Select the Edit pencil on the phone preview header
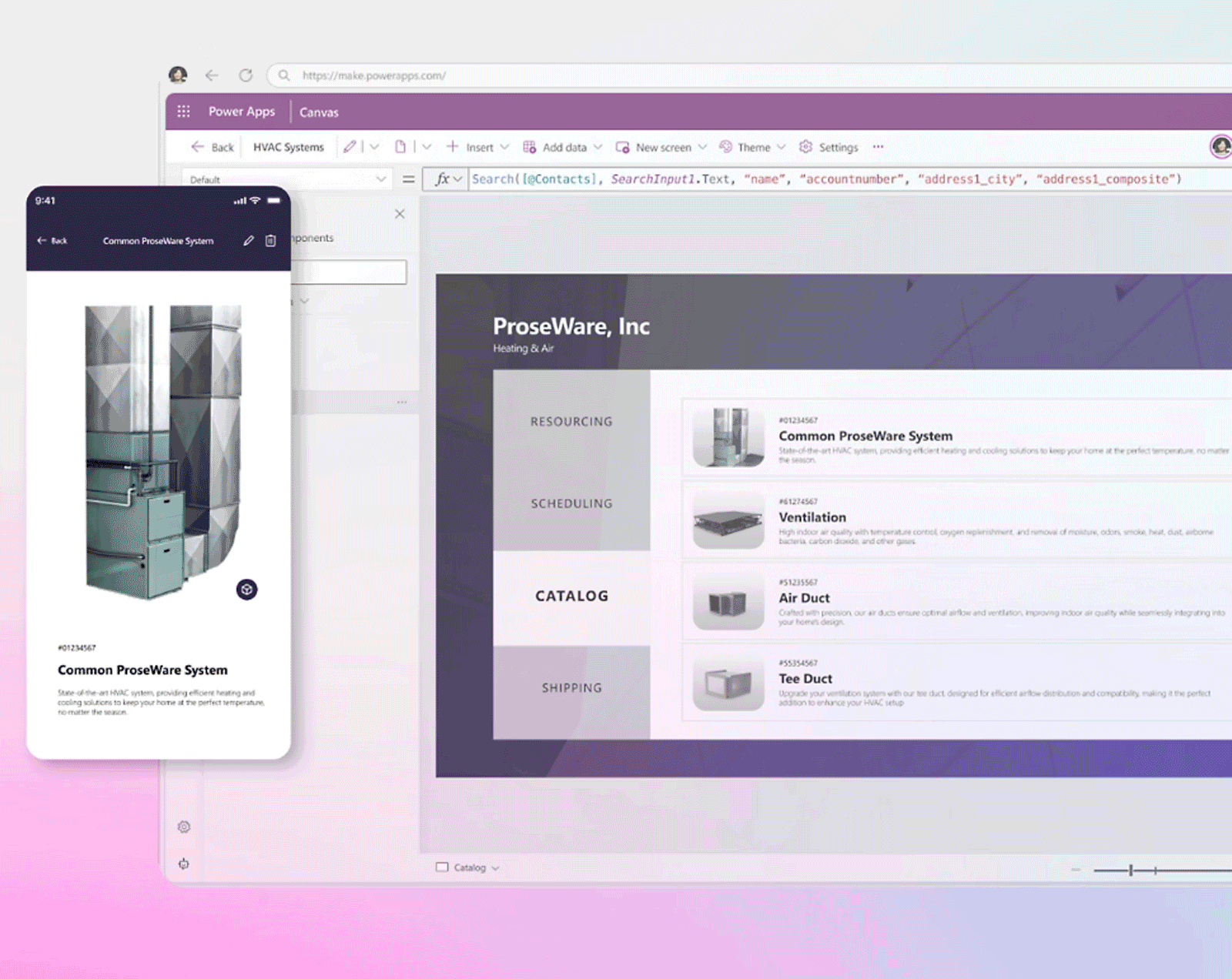Image resolution: width=1232 pixels, height=979 pixels. coord(248,240)
